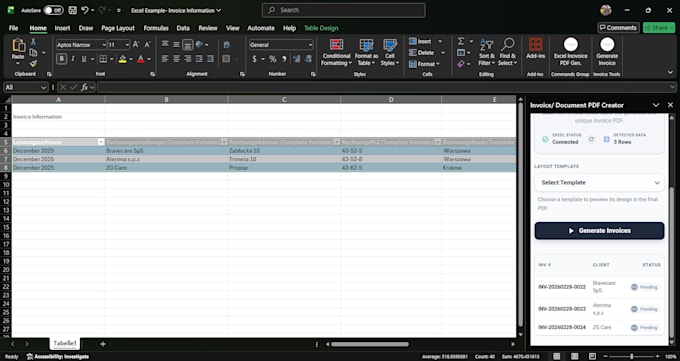This screenshot has width=680, height=361.
Task: Expand the Sort & Filter menu
Action: (487, 52)
